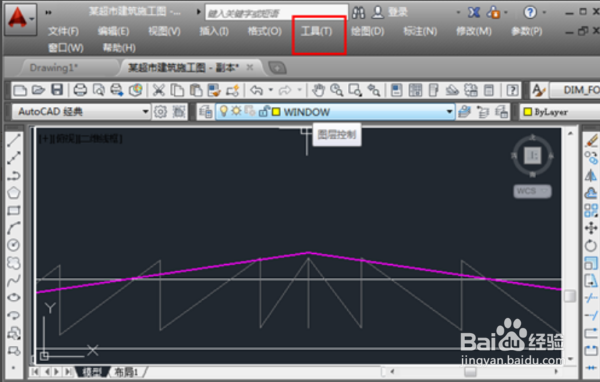Select the Move modify tool
Viewport: 600px width, 382px height.
point(591,228)
